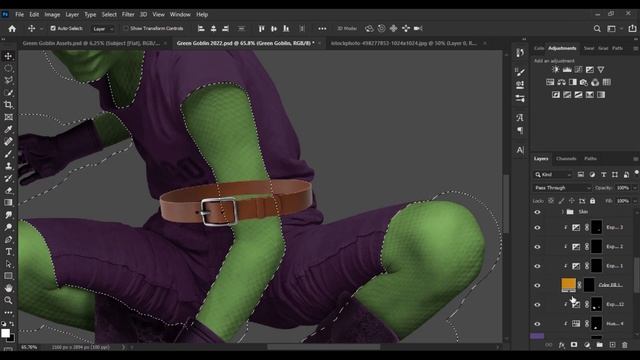Viewport: 640px width, 360px height.
Task: Select the Hand tool
Action: coord(8,288)
